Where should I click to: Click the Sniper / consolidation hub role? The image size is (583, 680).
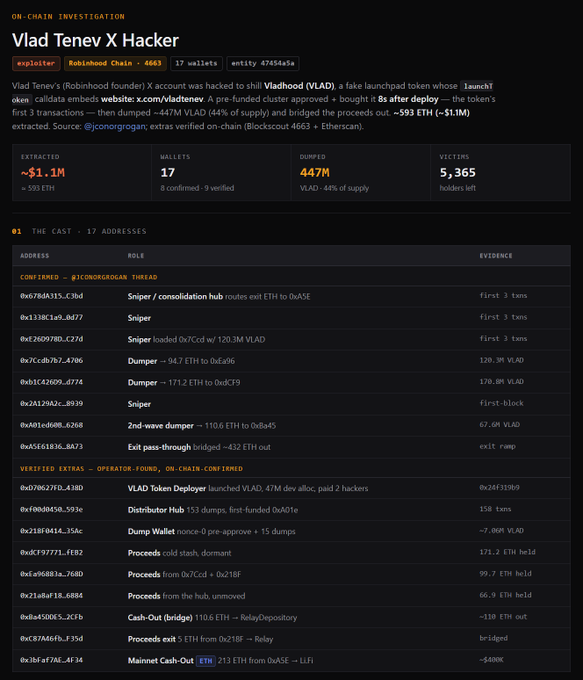click(x=175, y=297)
